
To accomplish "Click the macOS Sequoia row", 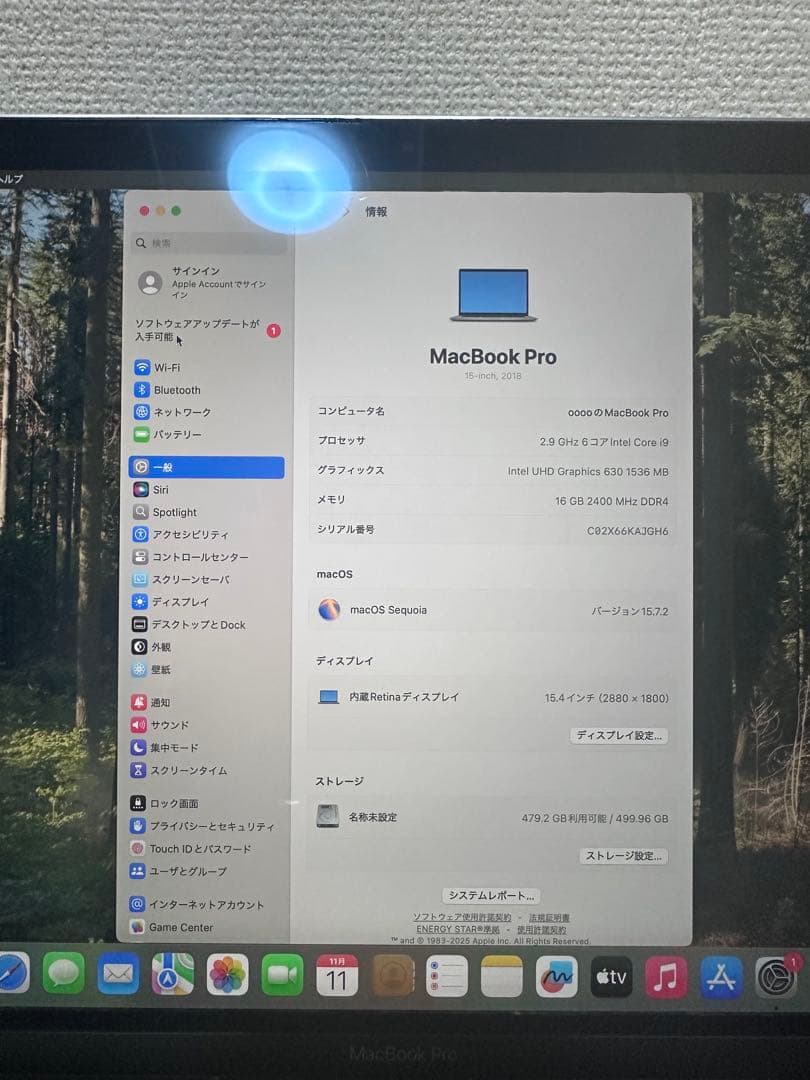I will coord(493,610).
